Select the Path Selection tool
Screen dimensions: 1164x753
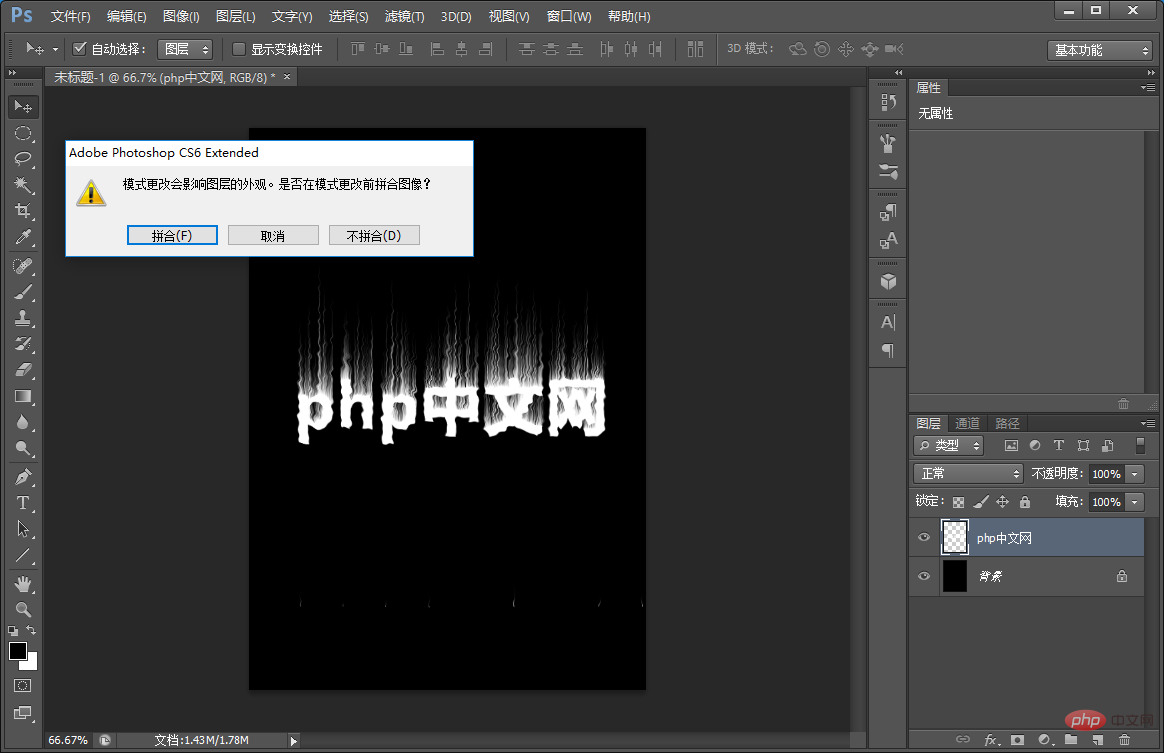23,529
